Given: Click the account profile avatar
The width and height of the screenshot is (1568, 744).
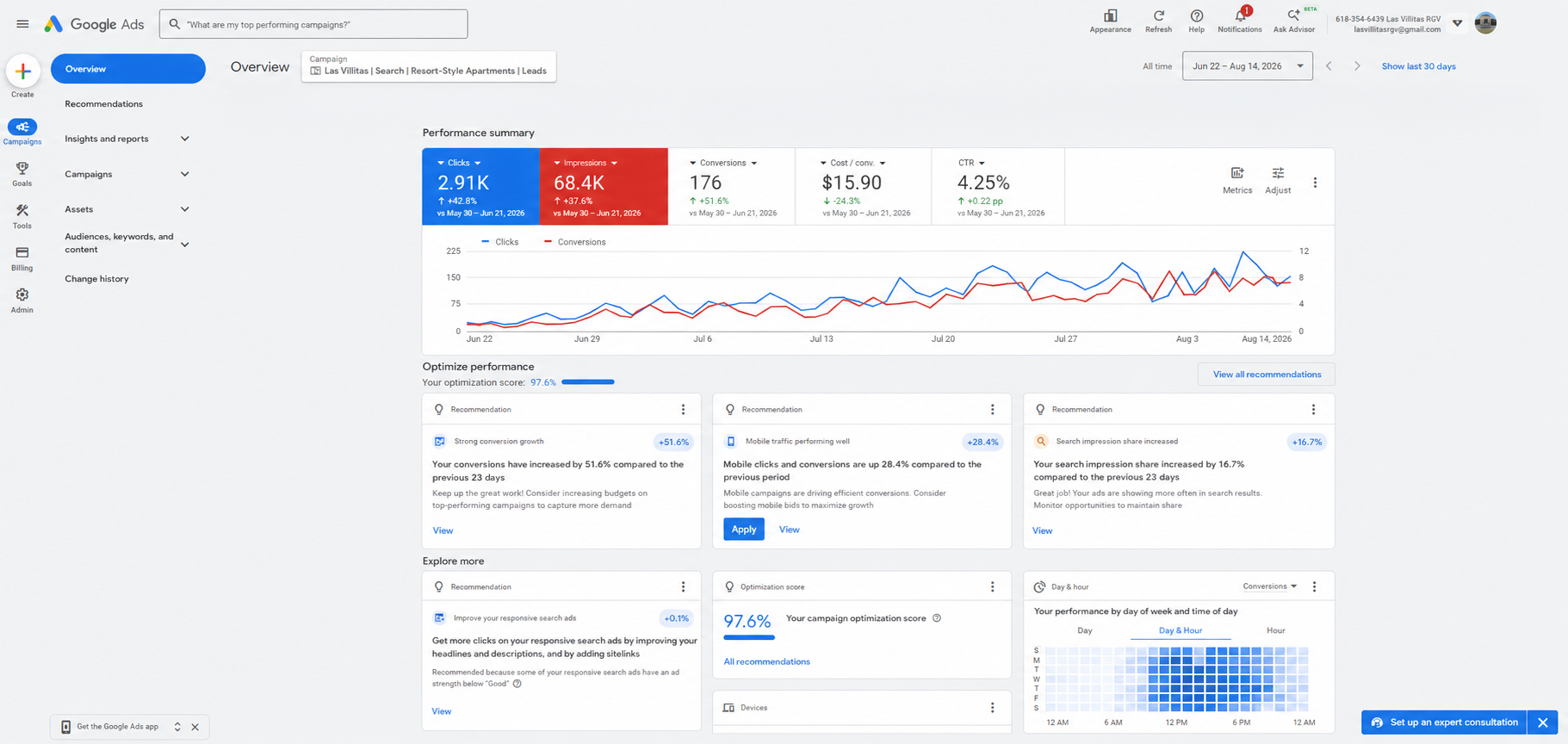Looking at the screenshot, I should tap(1485, 23).
